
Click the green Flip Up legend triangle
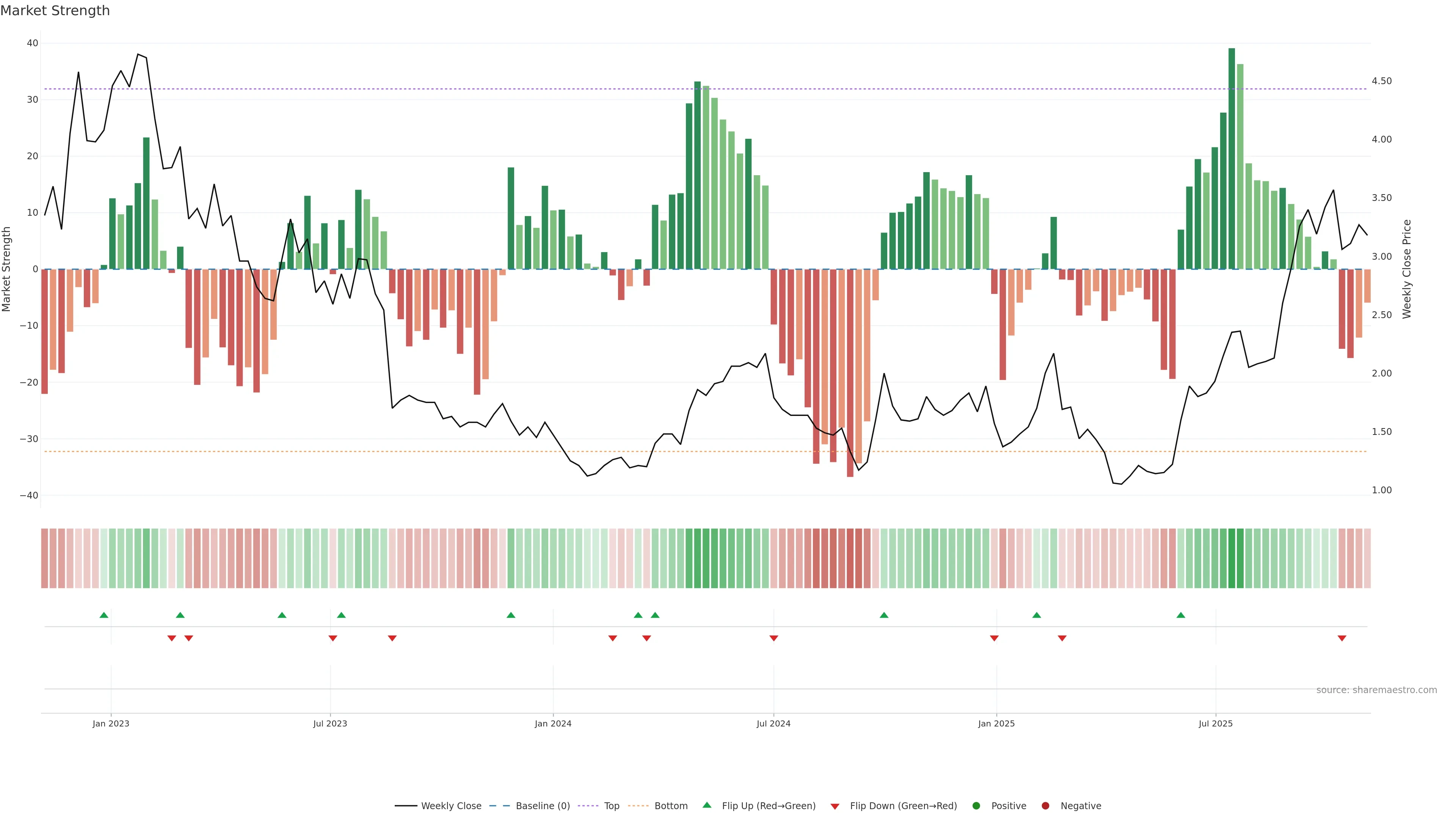[x=706, y=805]
